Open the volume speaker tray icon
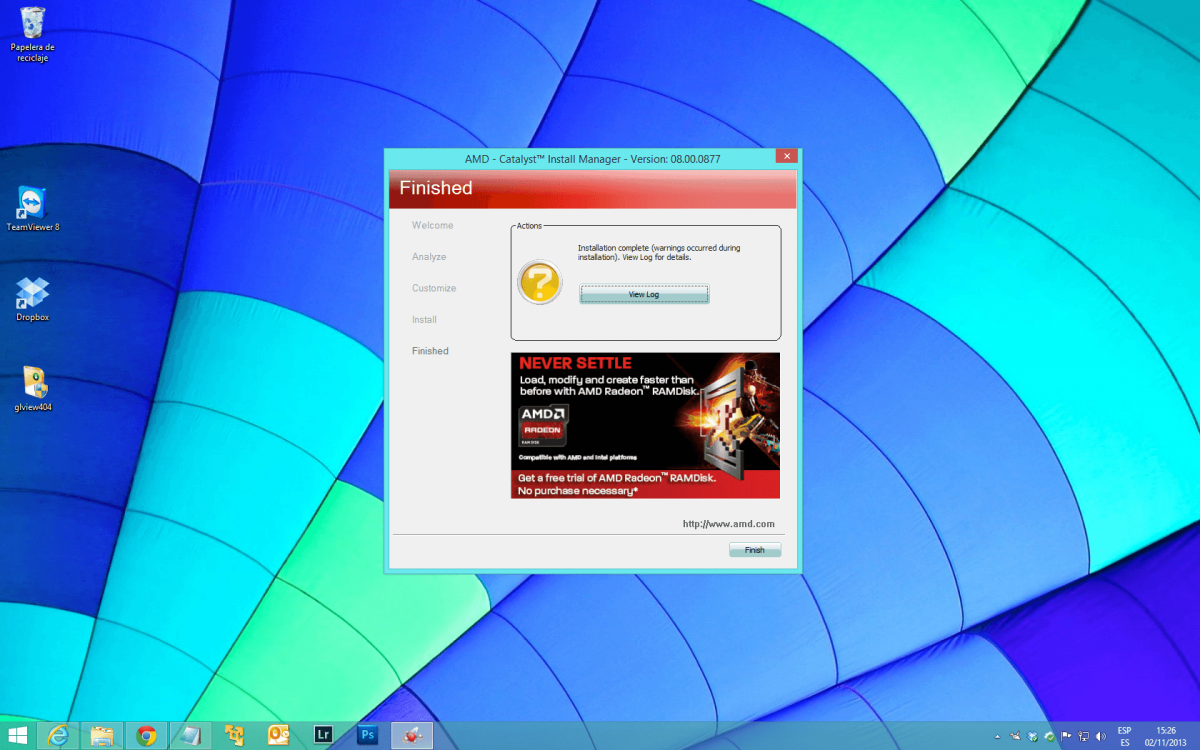 tap(1099, 736)
